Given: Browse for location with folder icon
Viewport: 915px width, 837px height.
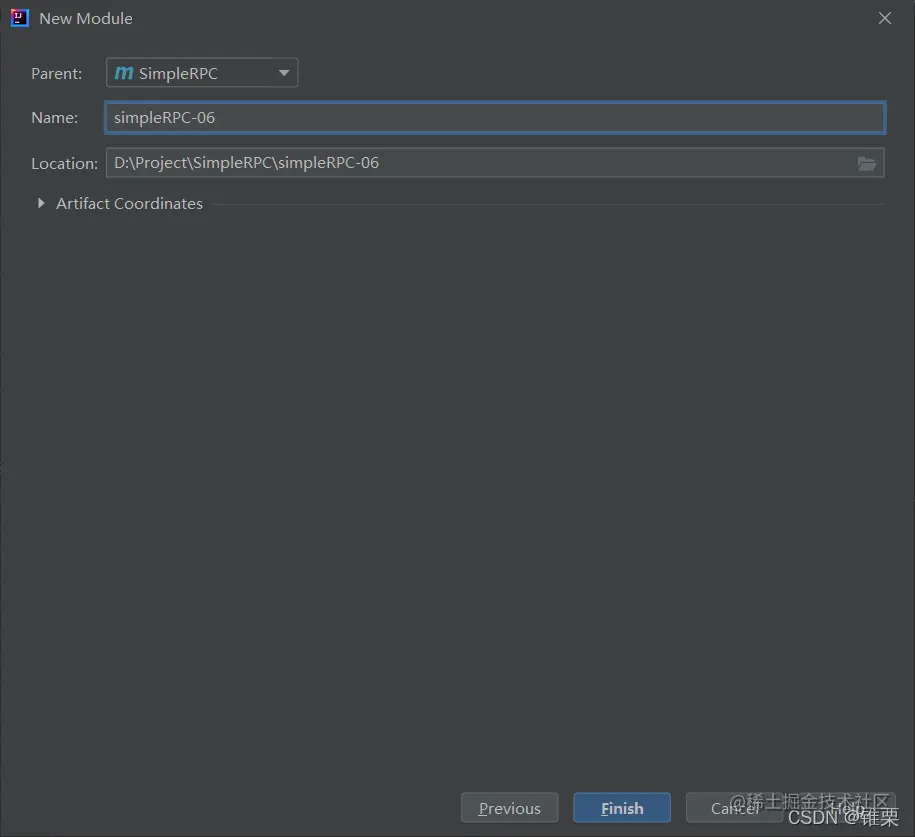Looking at the screenshot, I should (x=867, y=164).
